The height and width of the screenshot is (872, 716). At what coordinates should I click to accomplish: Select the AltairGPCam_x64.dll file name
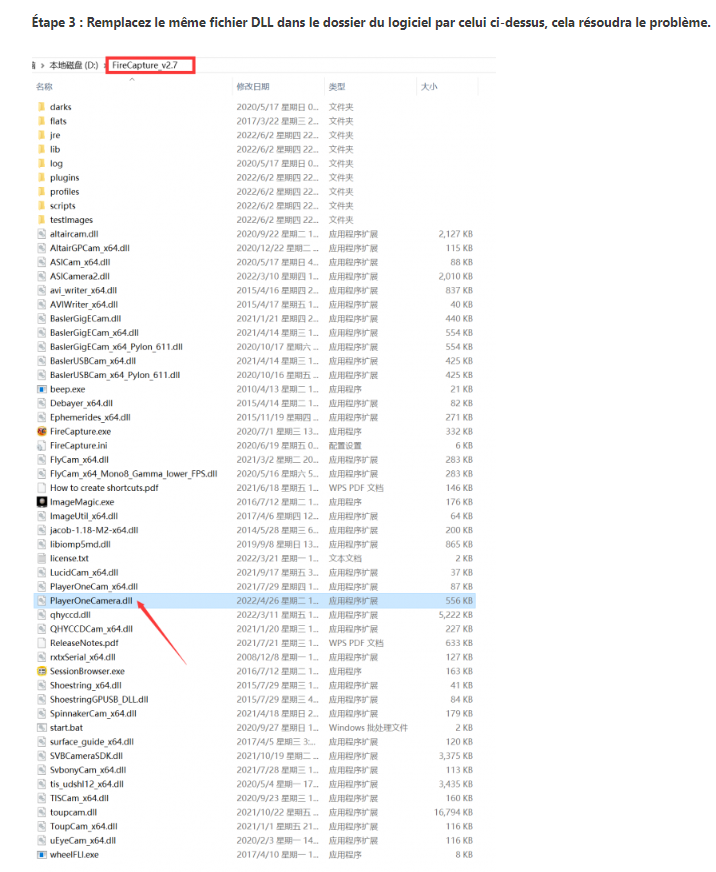pos(90,248)
